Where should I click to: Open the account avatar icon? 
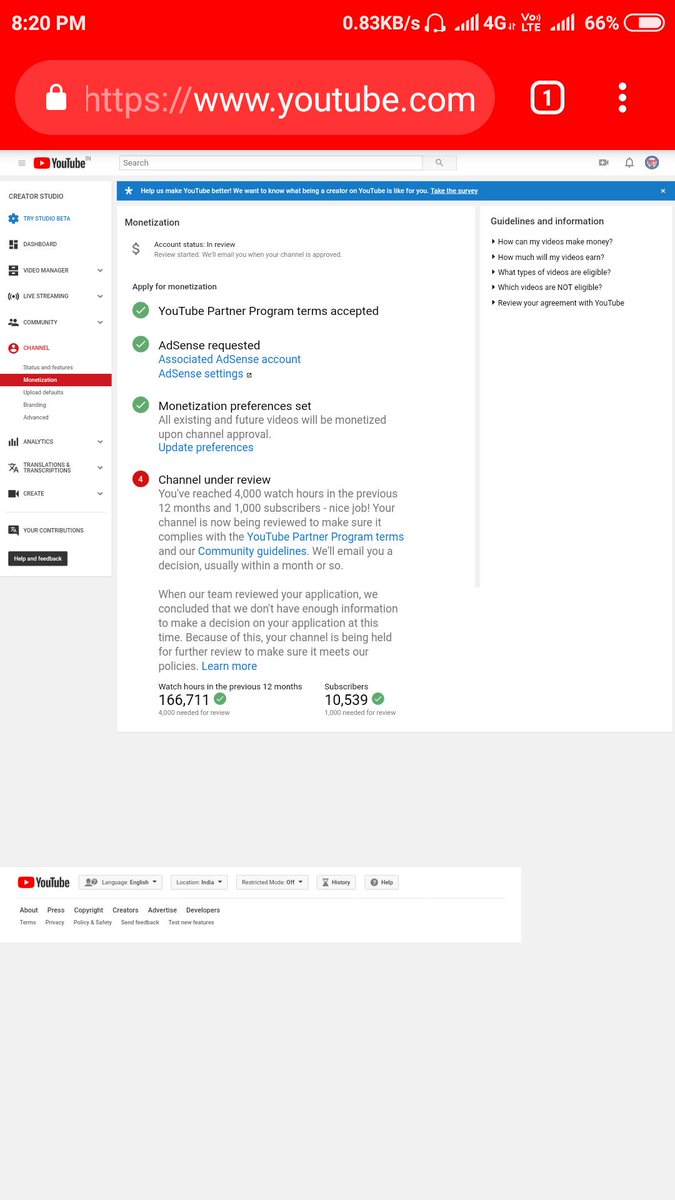[652, 162]
